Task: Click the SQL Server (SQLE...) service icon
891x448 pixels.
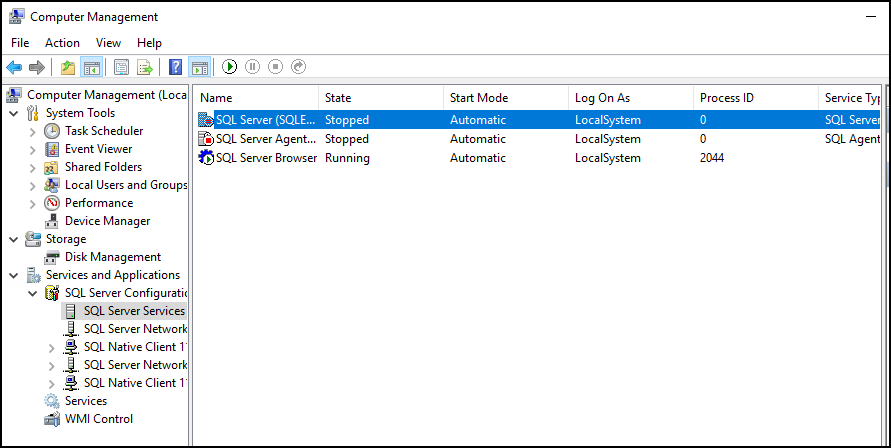Action: point(206,120)
